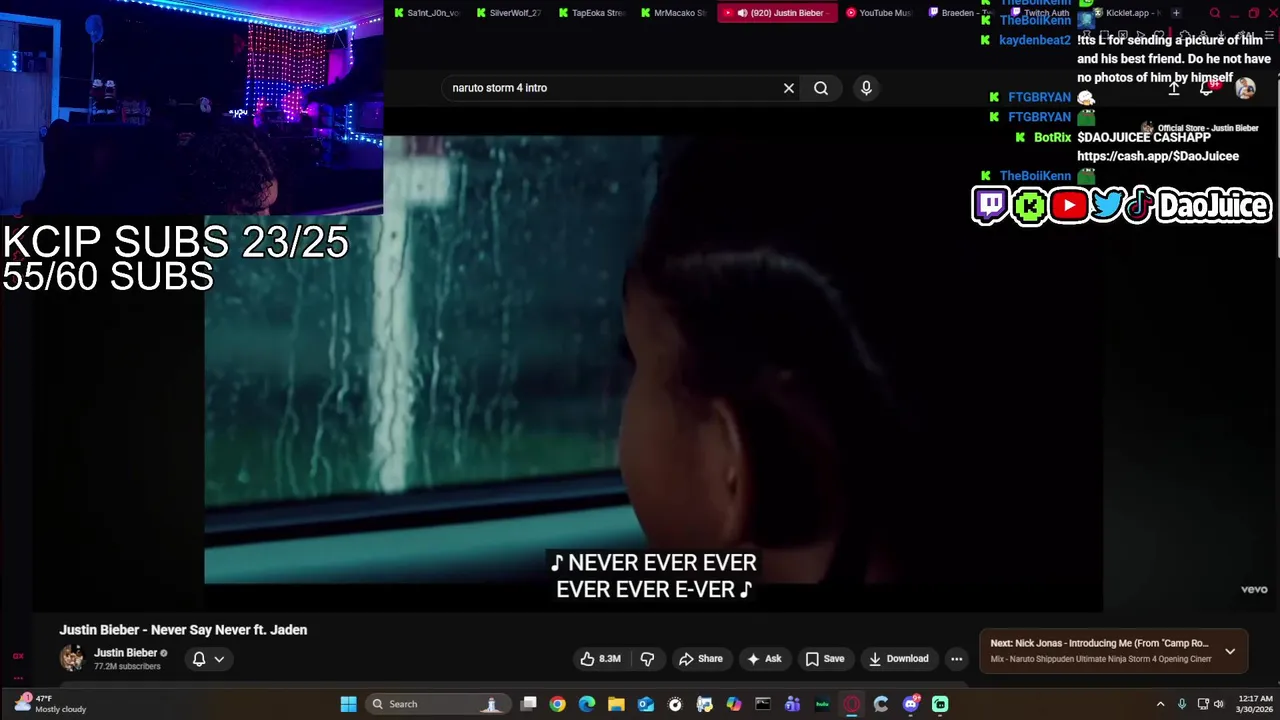Open the more actions ellipsis menu

[957, 659]
